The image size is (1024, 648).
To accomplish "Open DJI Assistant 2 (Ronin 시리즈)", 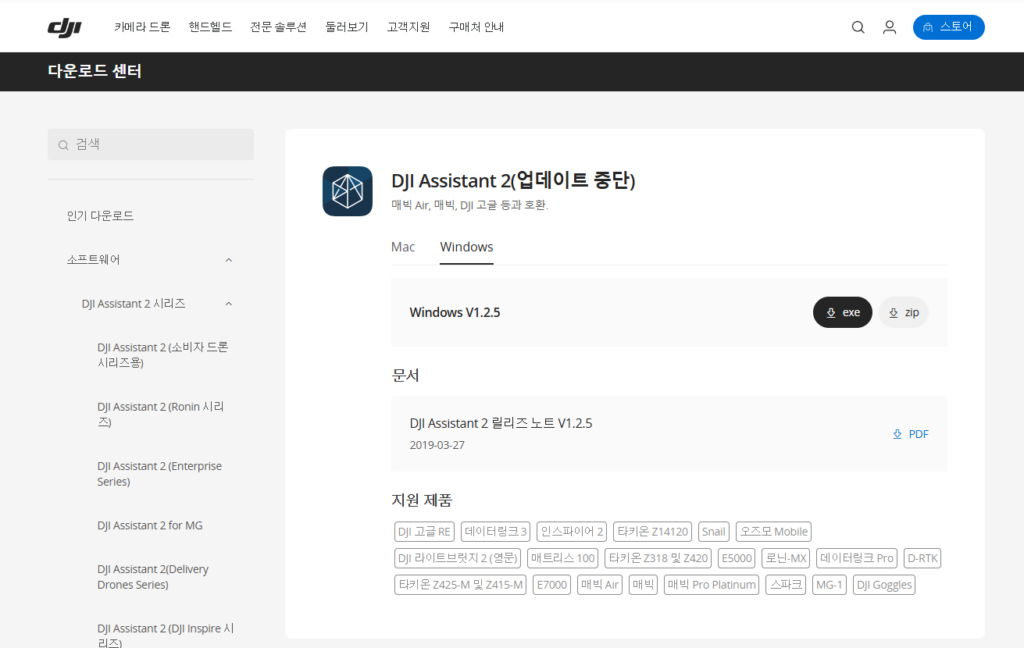I will coord(161,414).
